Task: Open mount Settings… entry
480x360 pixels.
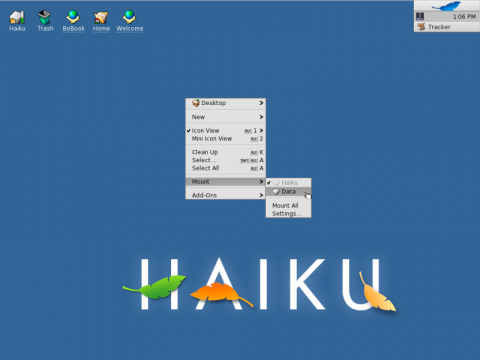Action: [289, 213]
